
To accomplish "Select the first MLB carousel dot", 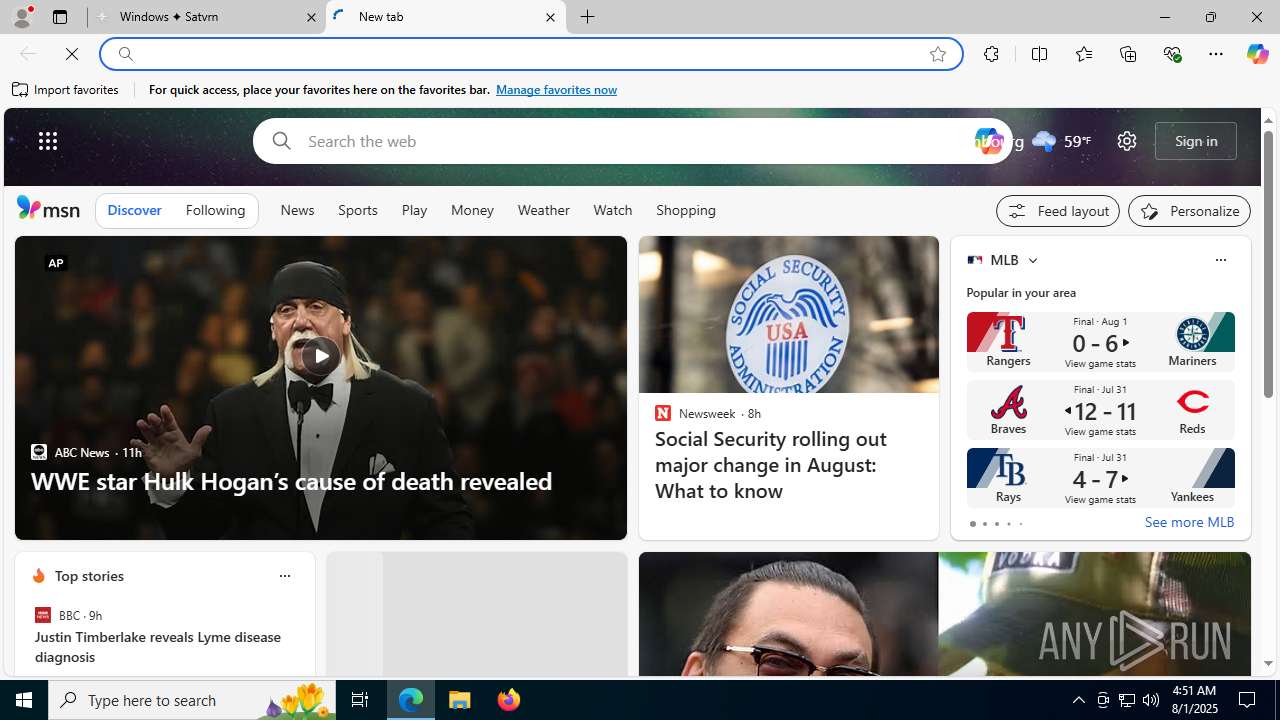I will pos(972,524).
